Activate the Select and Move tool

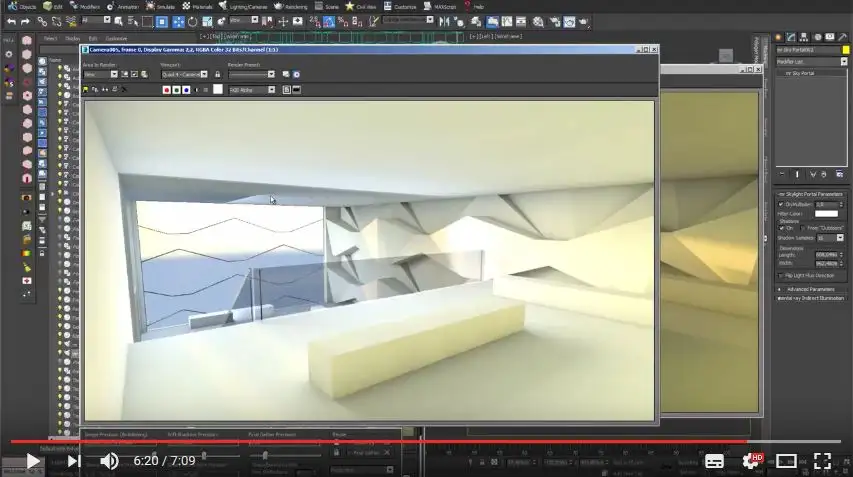tap(178, 22)
